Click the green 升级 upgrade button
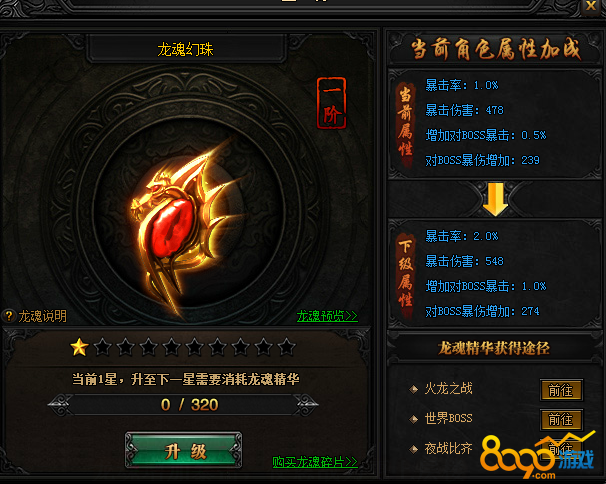606x484 pixels. pyautogui.click(x=184, y=450)
